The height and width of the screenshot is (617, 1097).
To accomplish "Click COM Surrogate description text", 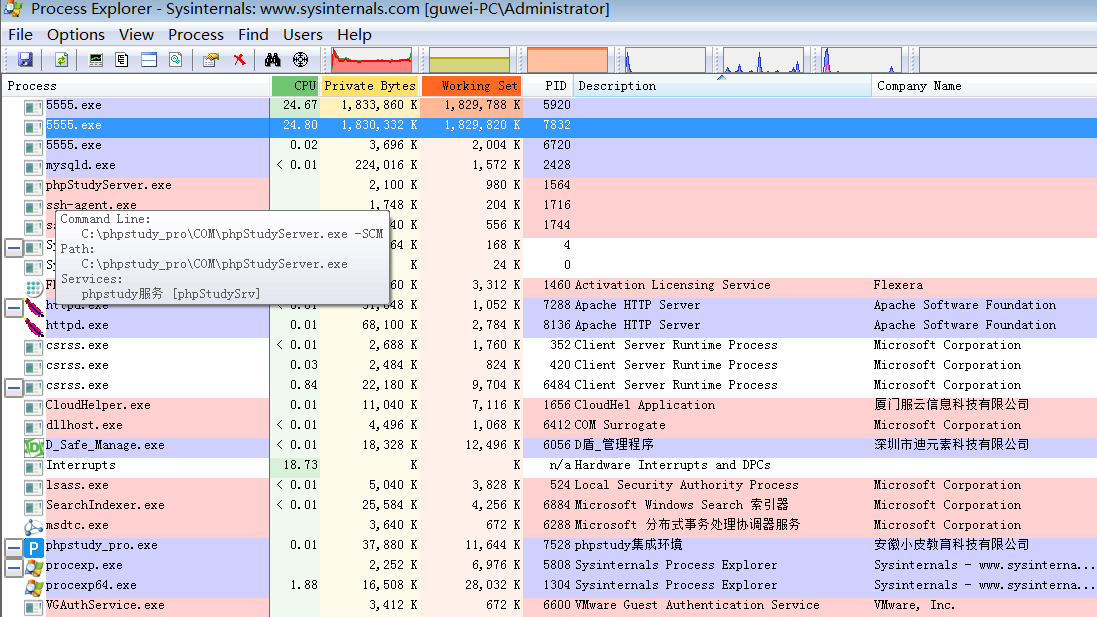I will coord(620,425).
